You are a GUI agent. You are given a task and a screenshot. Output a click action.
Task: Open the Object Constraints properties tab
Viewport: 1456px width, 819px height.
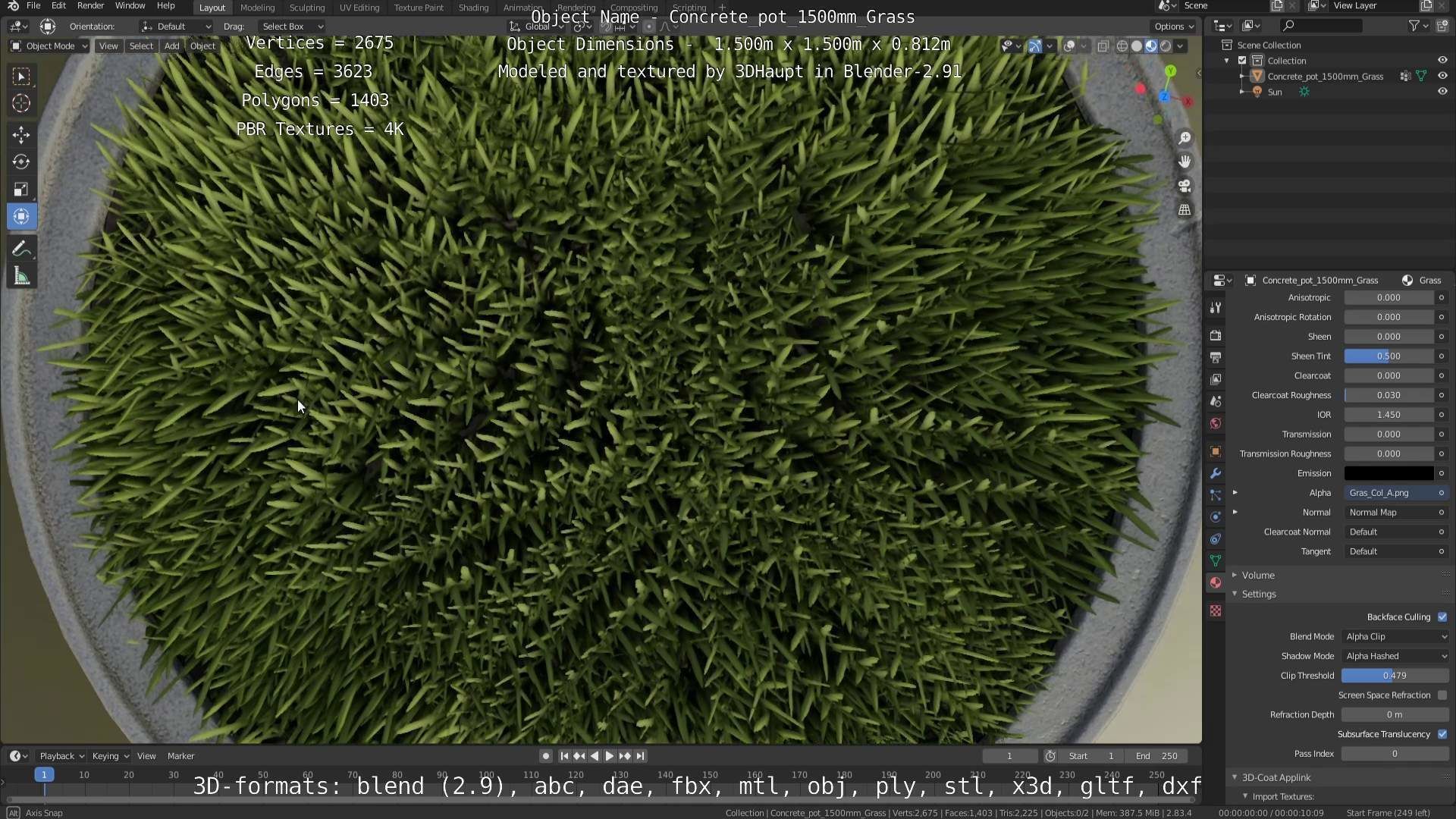pyautogui.click(x=1216, y=539)
